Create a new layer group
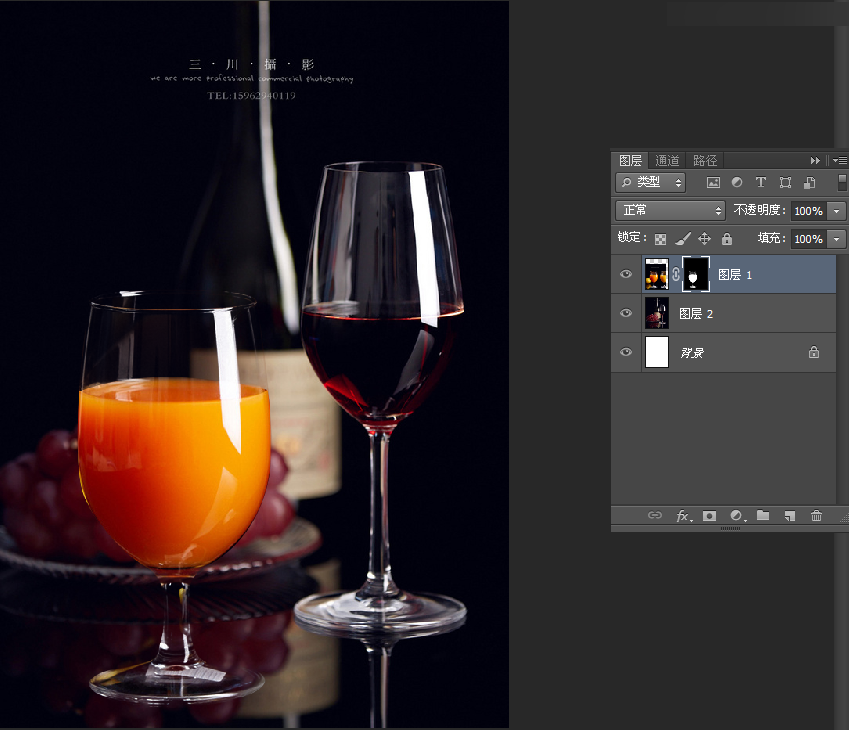 point(763,516)
